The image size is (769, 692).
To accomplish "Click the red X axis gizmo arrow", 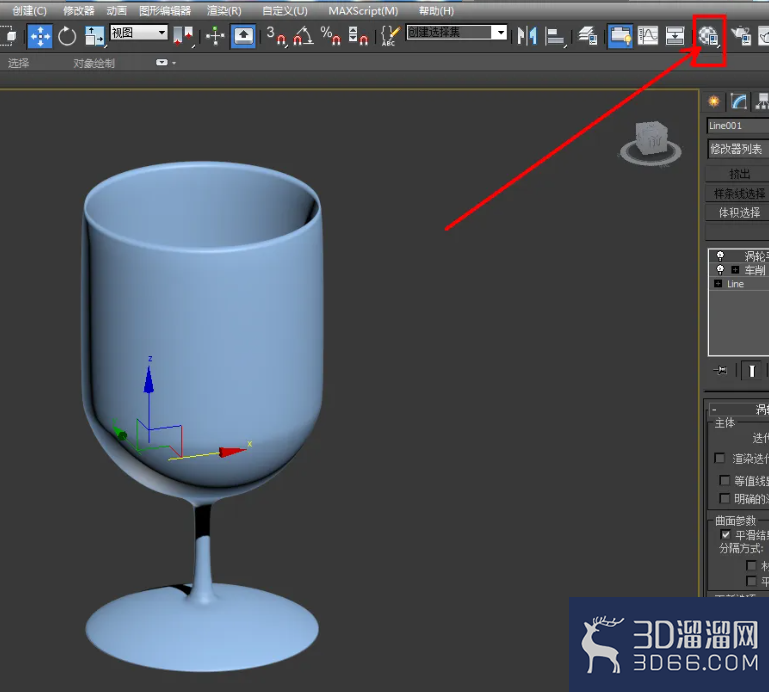I will point(231,452).
